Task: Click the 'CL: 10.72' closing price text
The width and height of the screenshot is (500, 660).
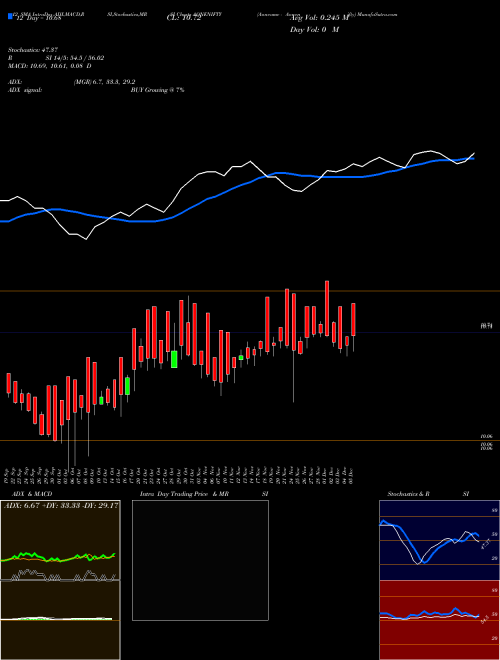Action: tap(184, 19)
